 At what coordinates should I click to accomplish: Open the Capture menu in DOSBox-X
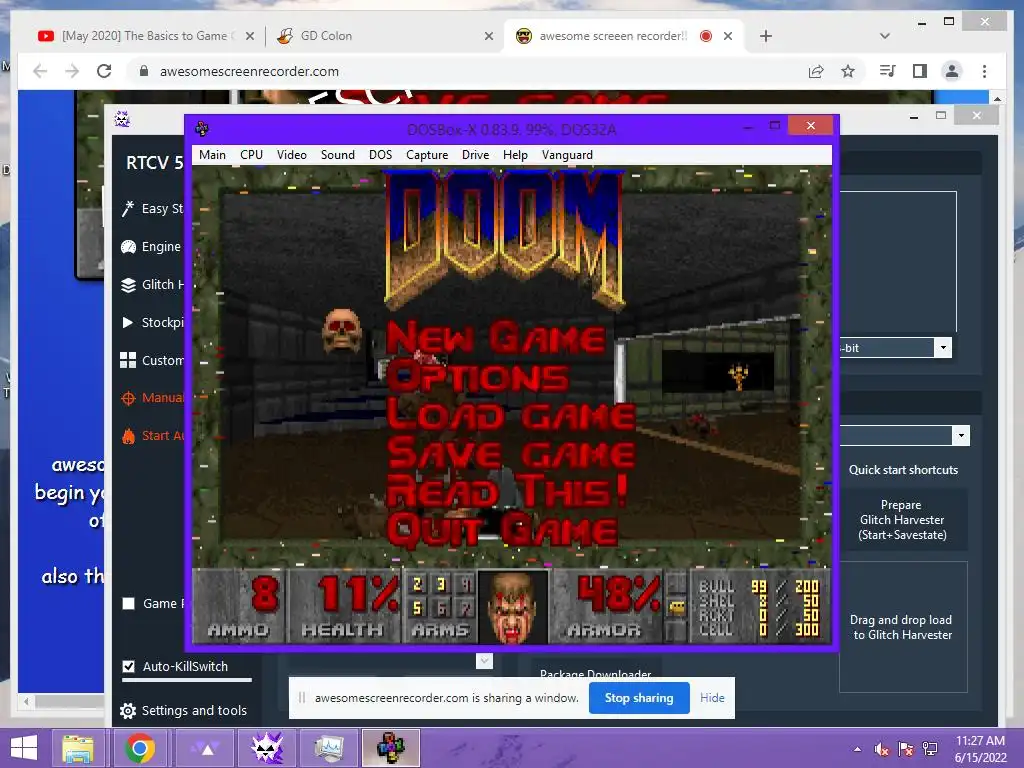click(x=427, y=155)
